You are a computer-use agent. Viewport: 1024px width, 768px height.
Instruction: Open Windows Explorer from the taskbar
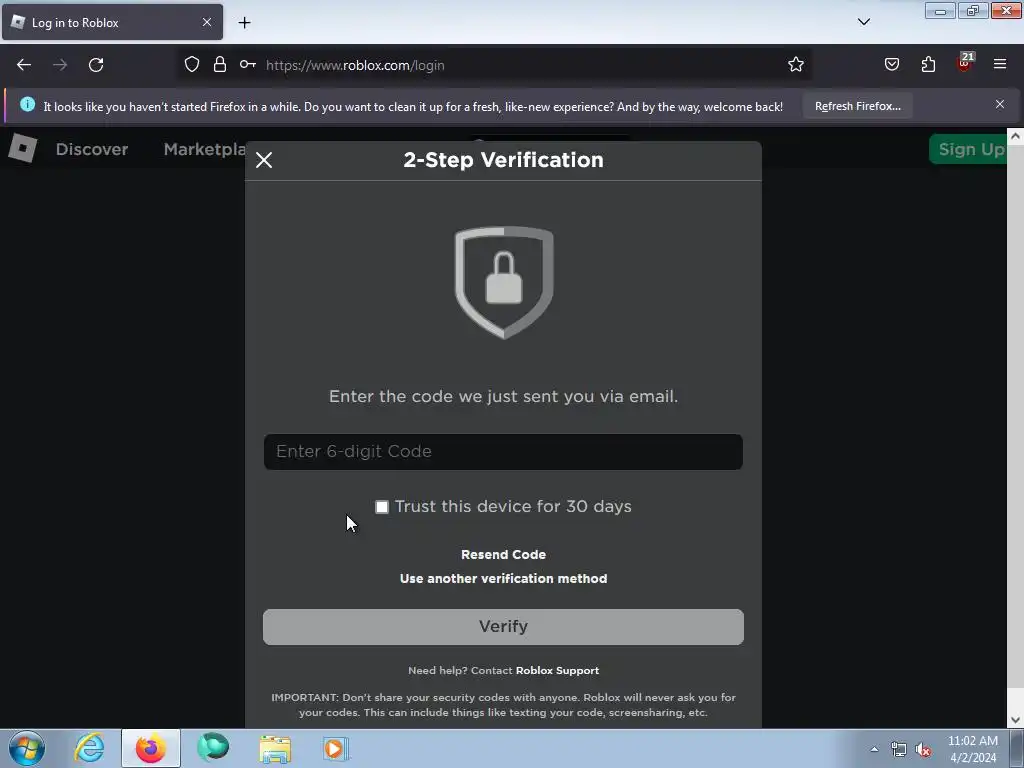point(275,749)
